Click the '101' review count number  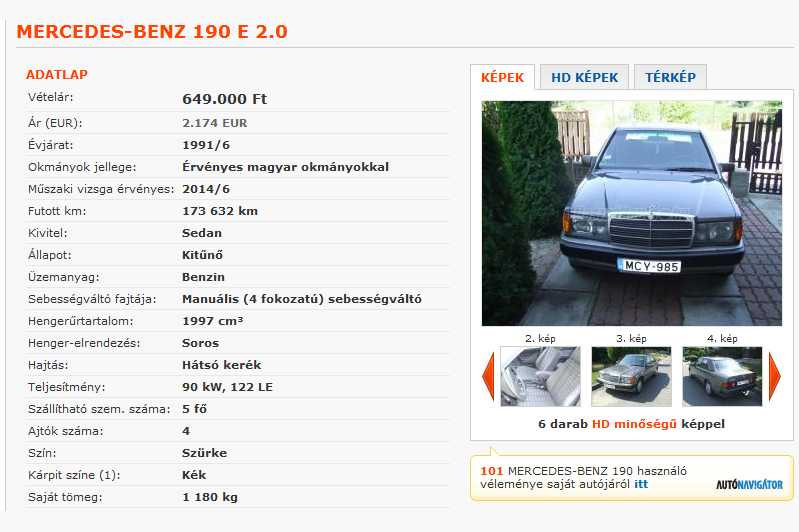[x=492, y=471]
